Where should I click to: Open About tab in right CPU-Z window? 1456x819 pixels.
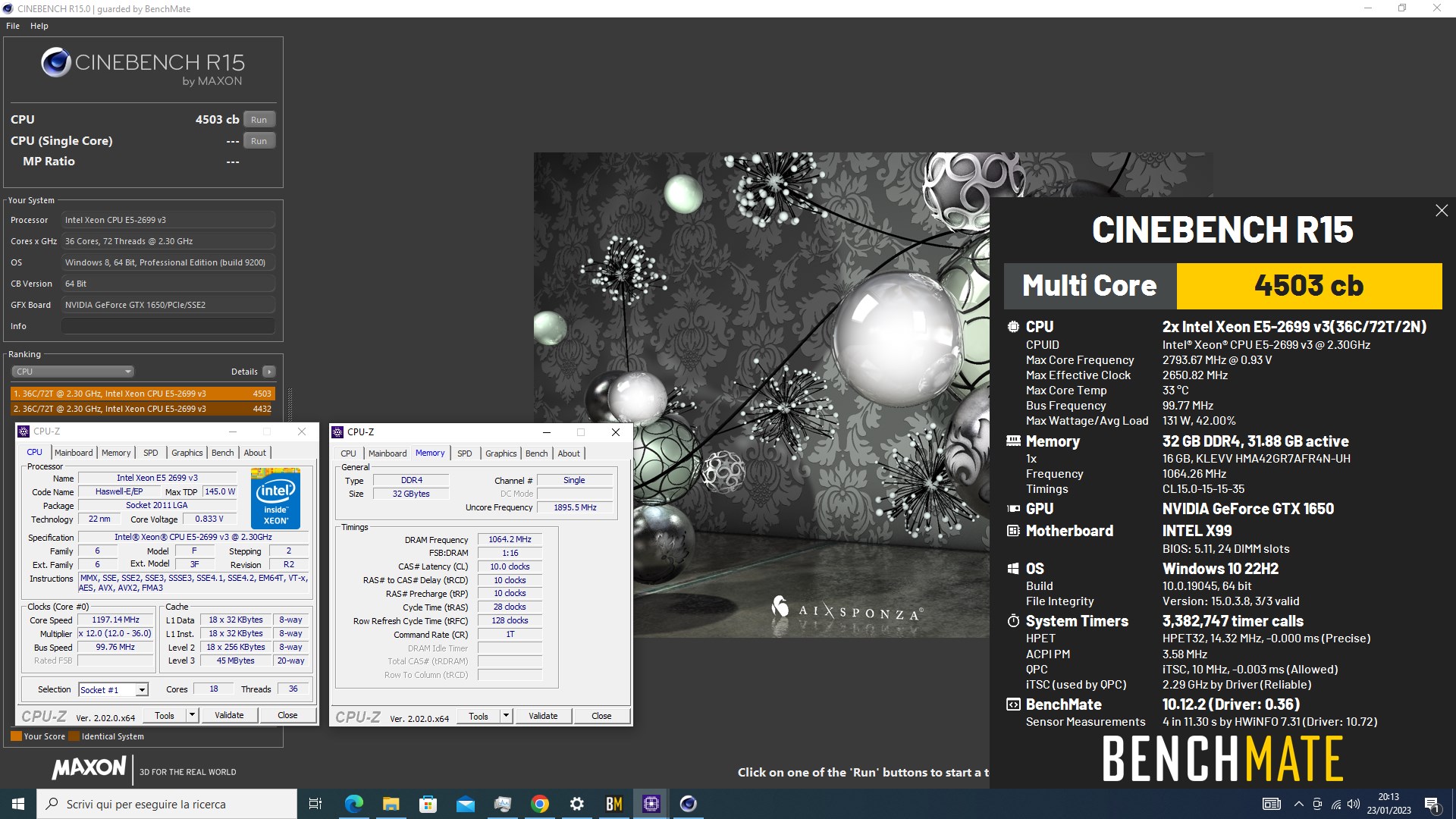point(569,453)
